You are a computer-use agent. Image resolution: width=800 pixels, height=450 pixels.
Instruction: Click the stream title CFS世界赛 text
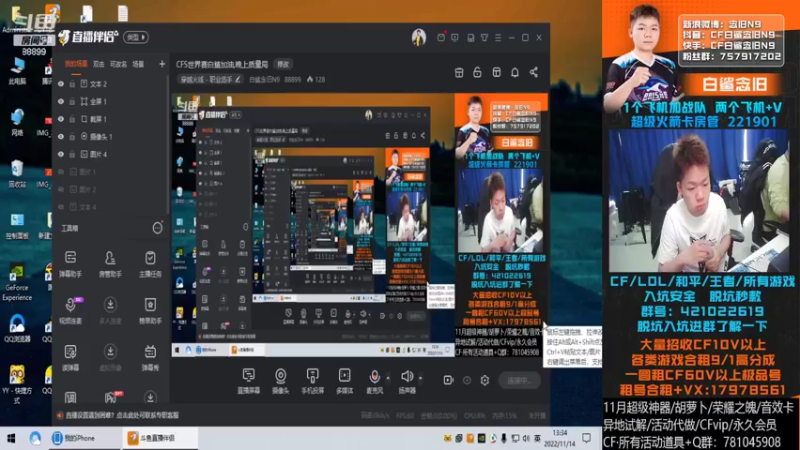click(222, 64)
